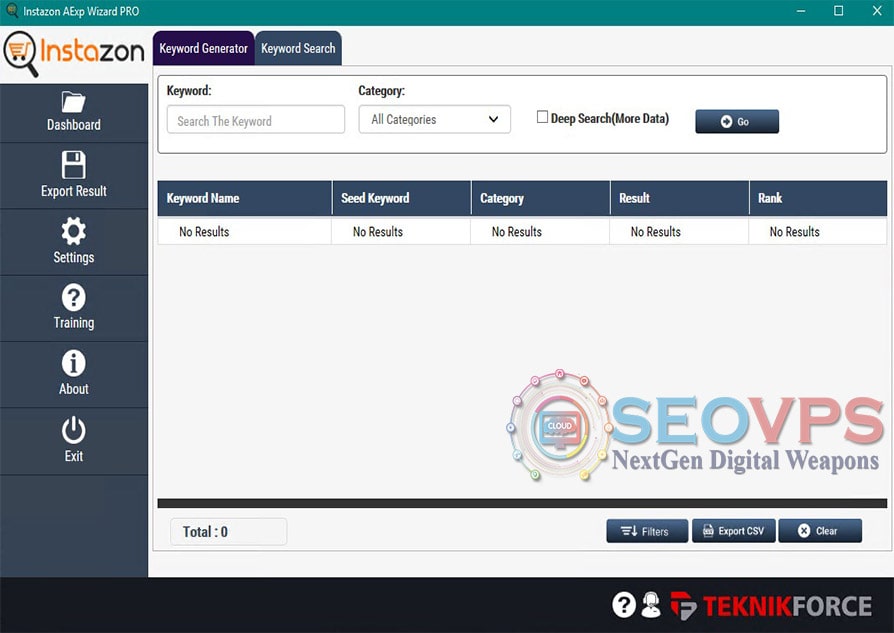Switch to the Keyword Generator tab
The width and height of the screenshot is (894, 633).
pos(204,48)
